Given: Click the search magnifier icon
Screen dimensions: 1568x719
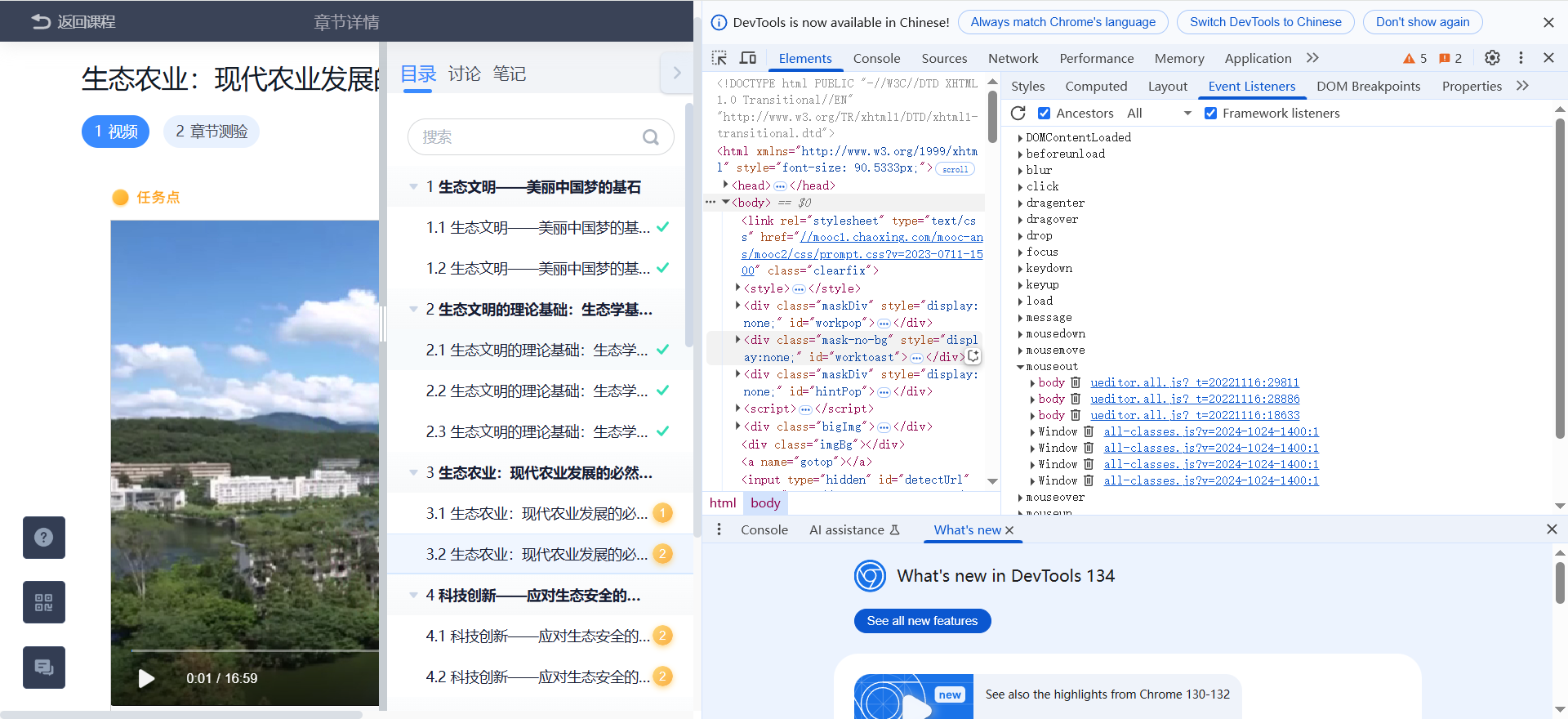Looking at the screenshot, I should [x=650, y=137].
